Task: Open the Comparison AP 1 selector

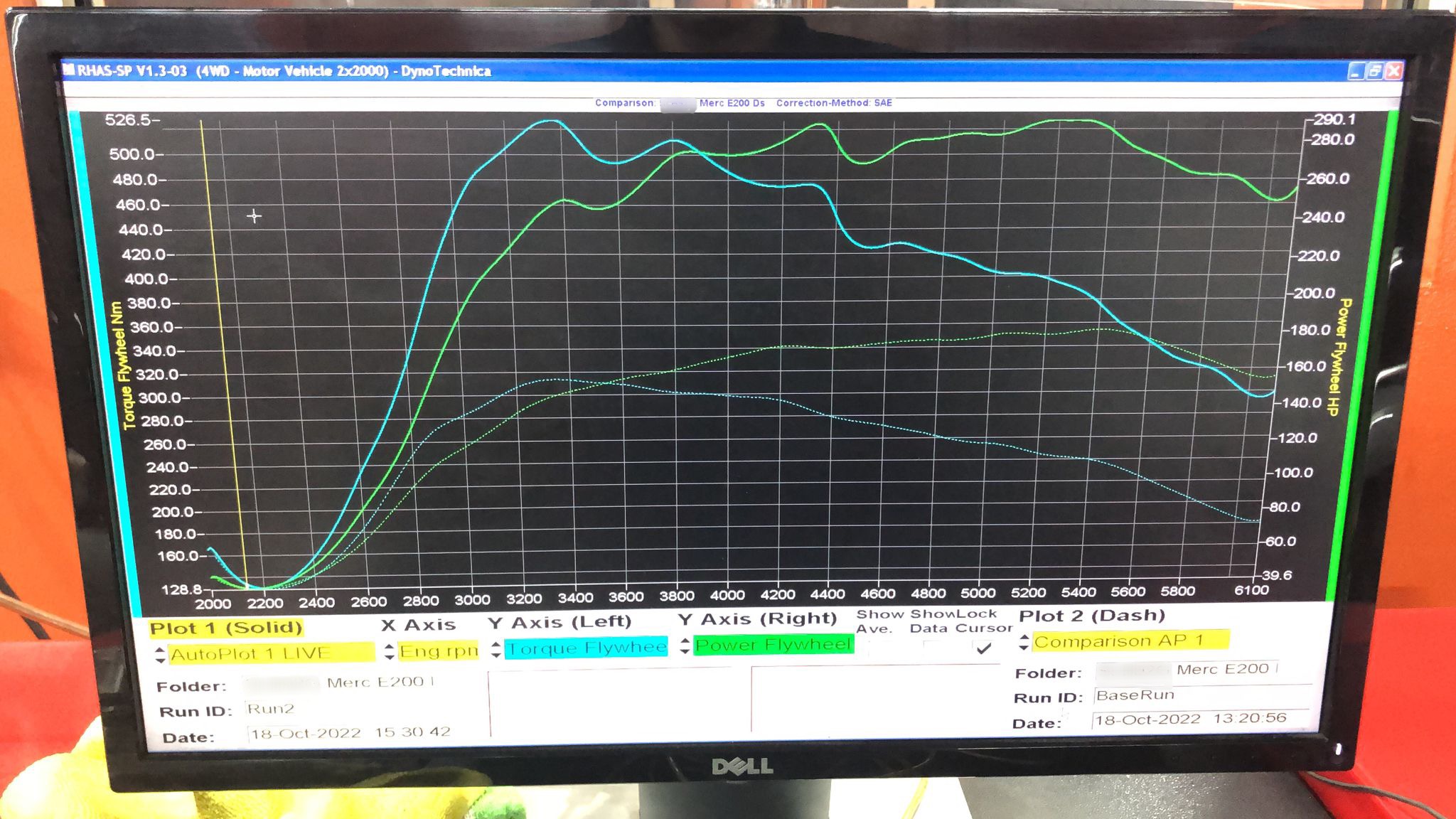Action: [1130, 641]
